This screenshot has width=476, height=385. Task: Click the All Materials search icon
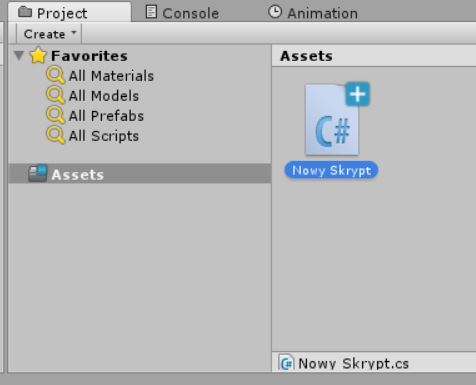click(55, 75)
